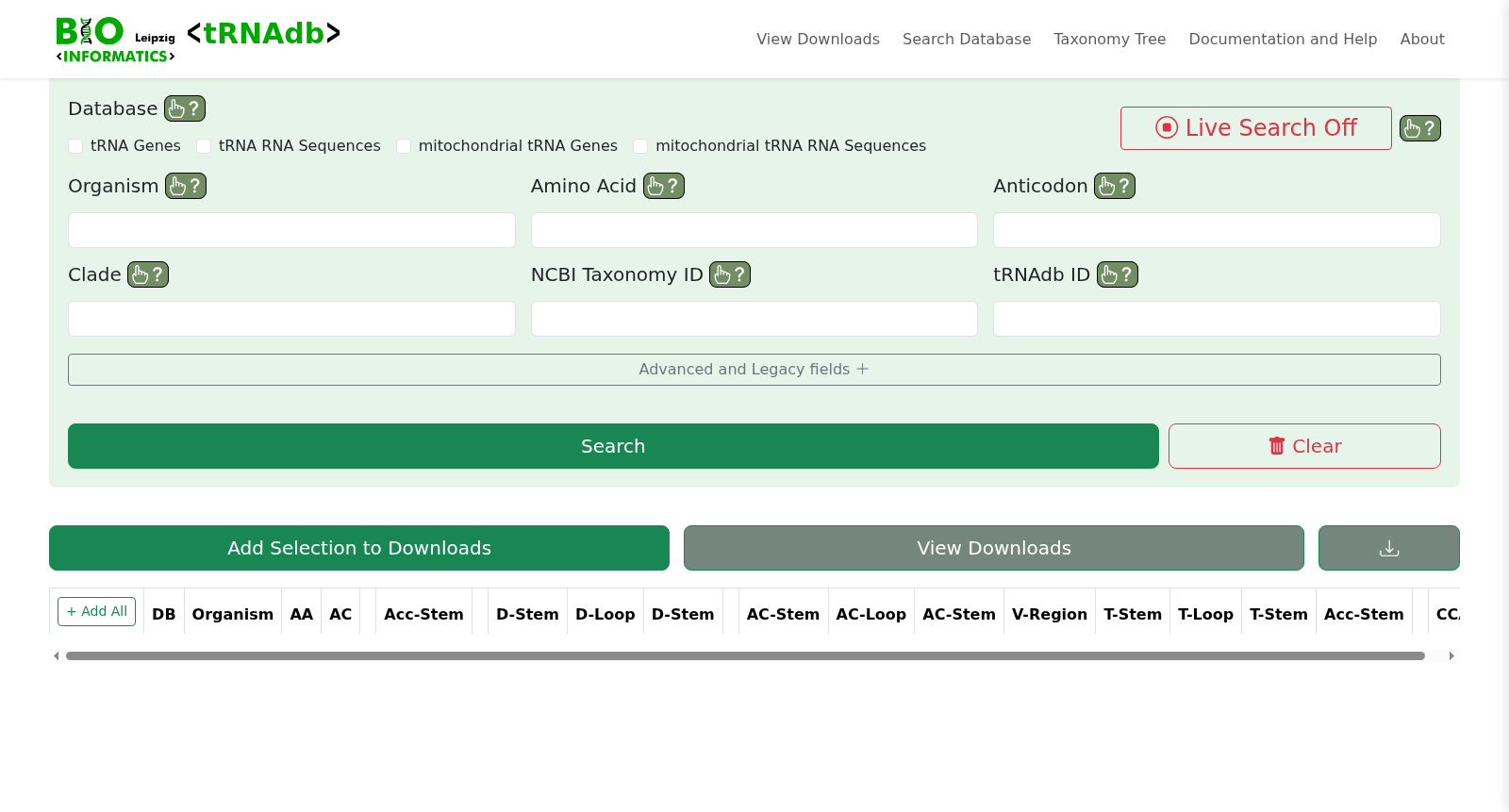
Task: Open the Database help hint icon
Action: (x=185, y=108)
